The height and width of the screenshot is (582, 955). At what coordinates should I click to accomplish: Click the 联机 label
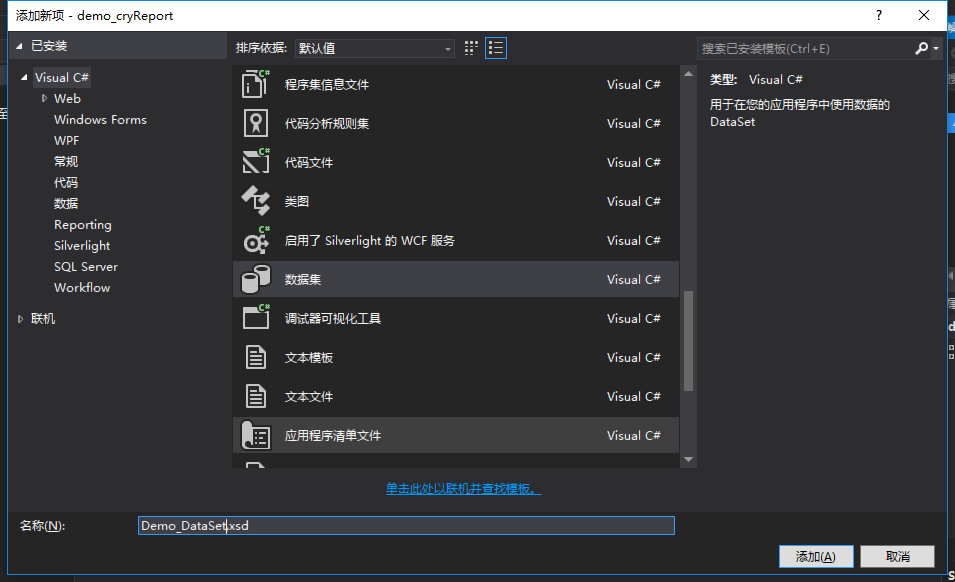43,318
